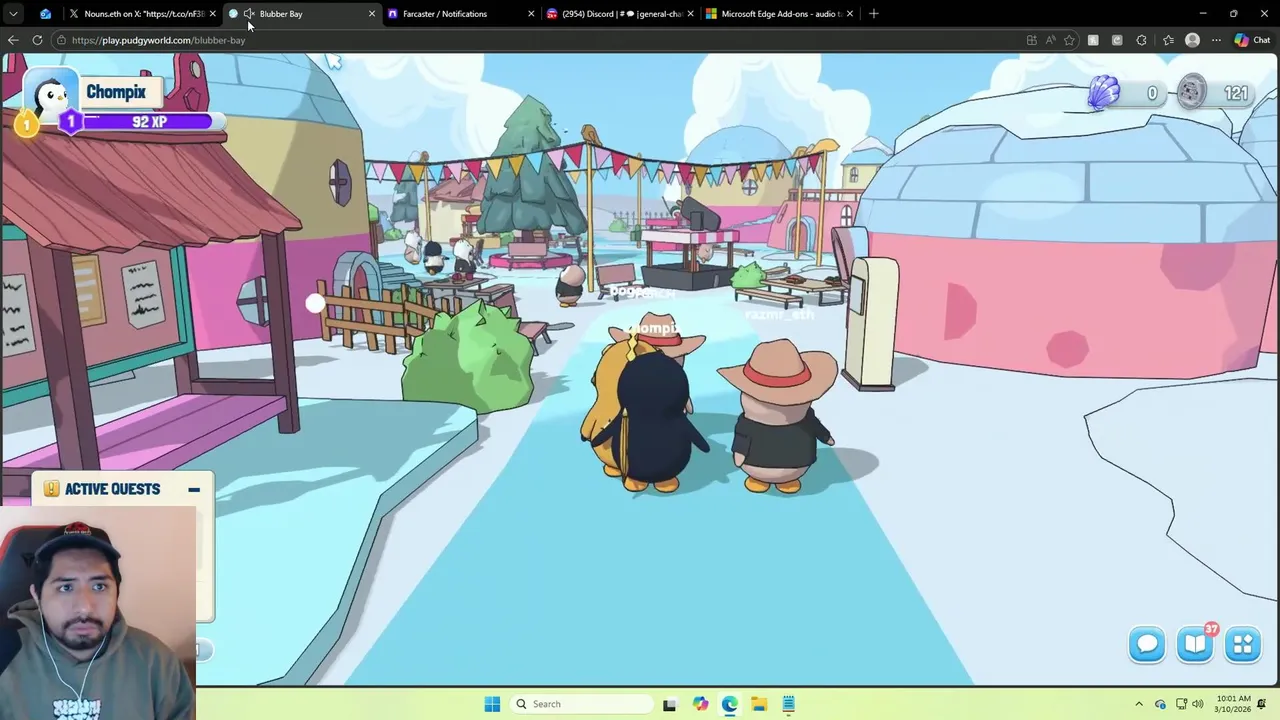Switch to Microsoft Edge Add-ons tab
Viewport: 1280px width, 720px height.
tap(778, 14)
